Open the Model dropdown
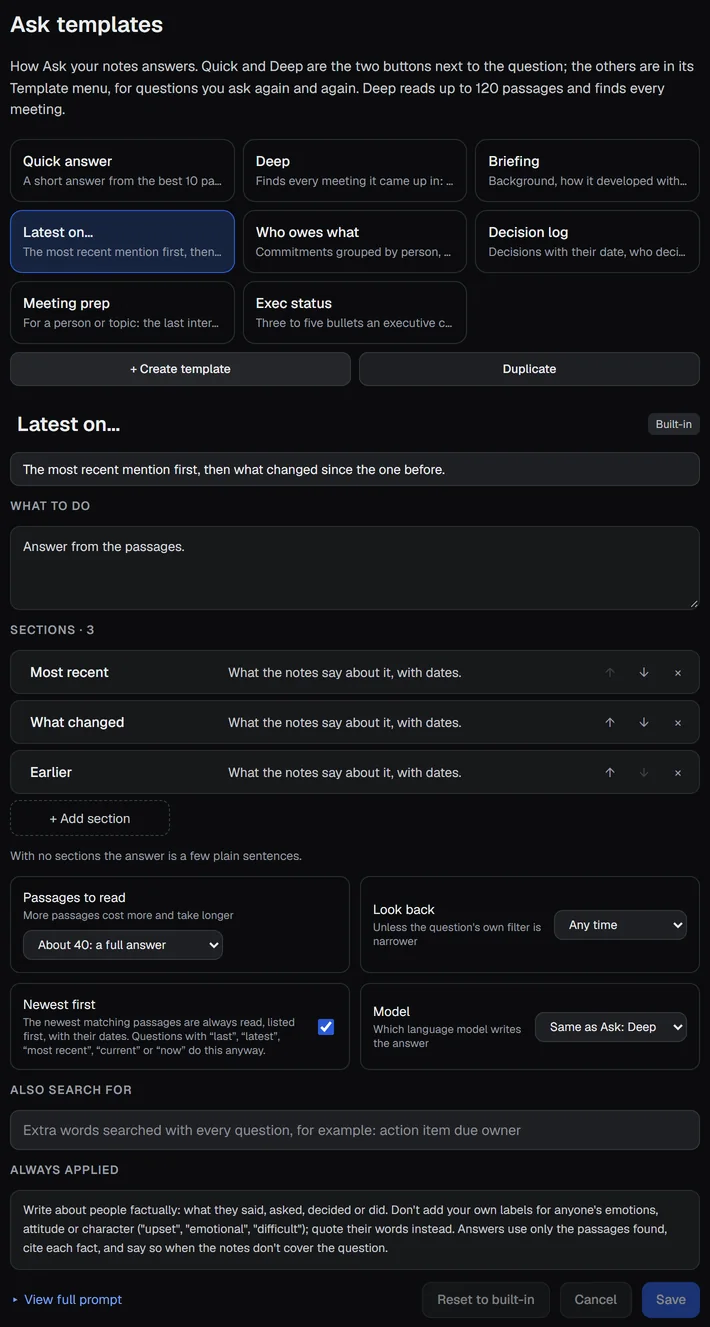The height and width of the screenshot is (1327, 710). (611, 1027)
